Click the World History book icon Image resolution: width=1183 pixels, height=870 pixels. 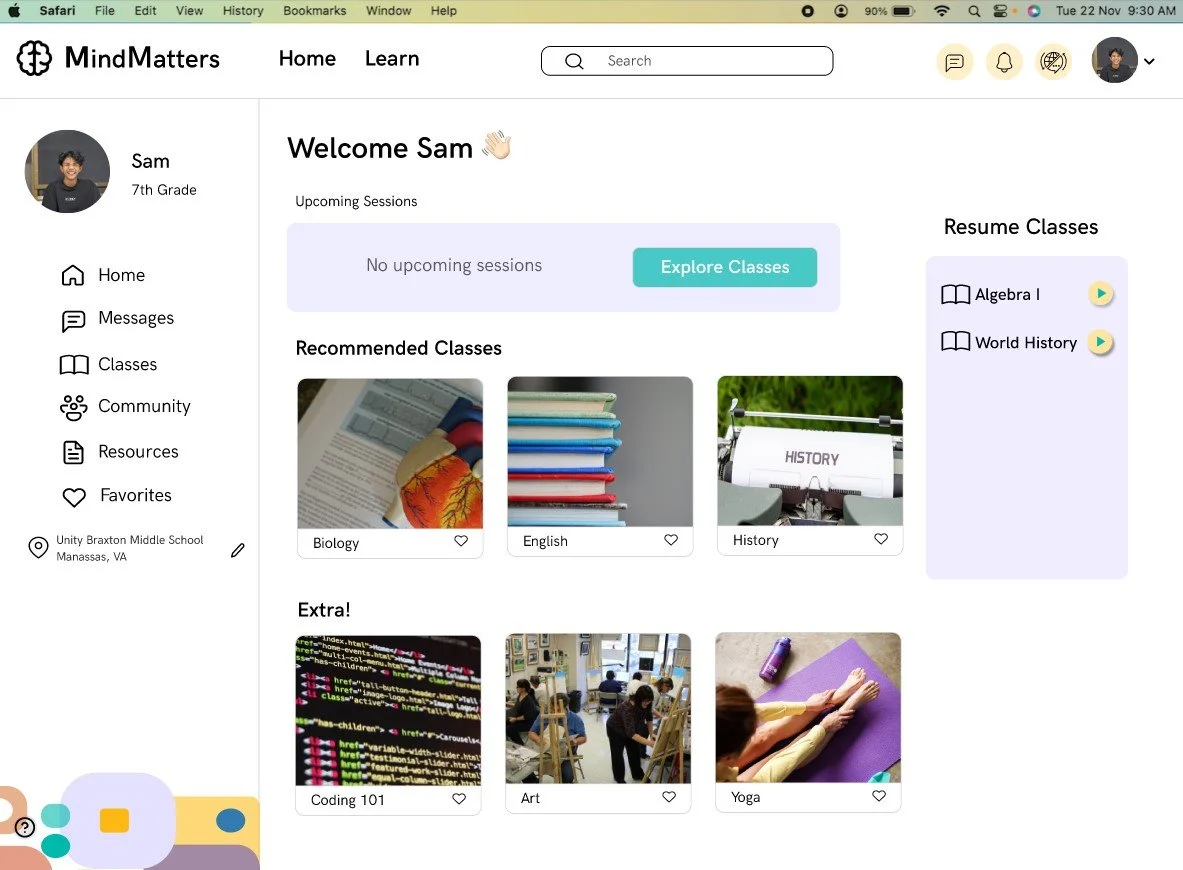coord(955,342)
